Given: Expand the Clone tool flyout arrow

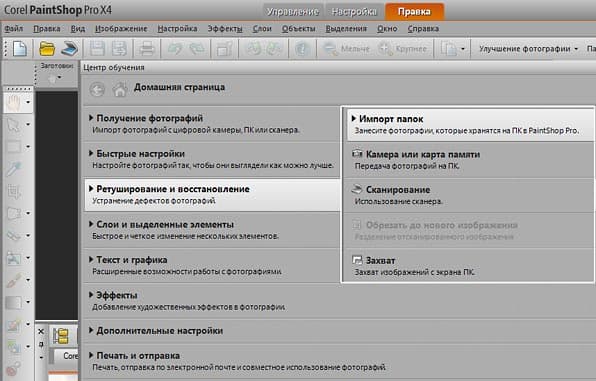Looking at the screenshot, I should coord(28,258).
